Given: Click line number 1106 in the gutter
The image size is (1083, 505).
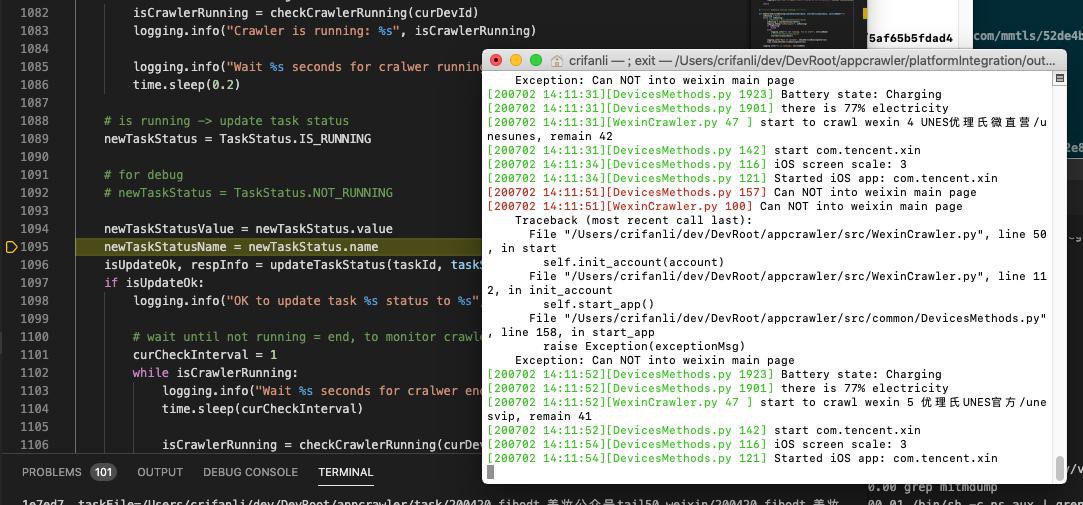Looking at the screenshot, I should (x=35, y=444).
